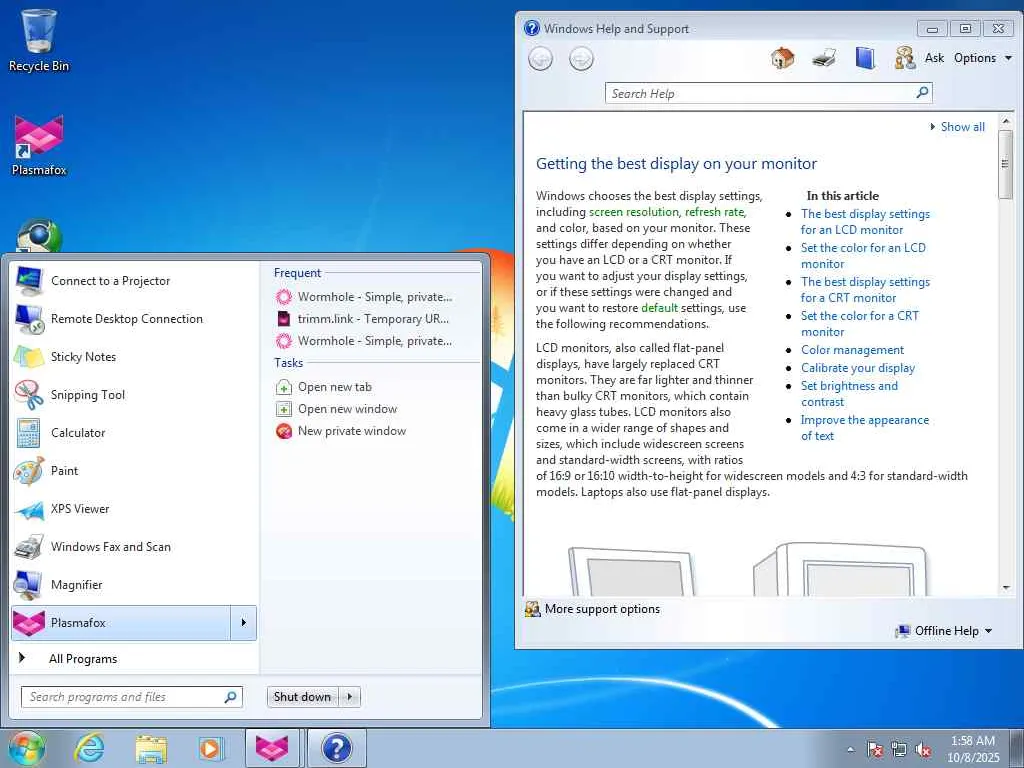
Task: Click the Search Help magnifier icon
Action: coord(922,93)
